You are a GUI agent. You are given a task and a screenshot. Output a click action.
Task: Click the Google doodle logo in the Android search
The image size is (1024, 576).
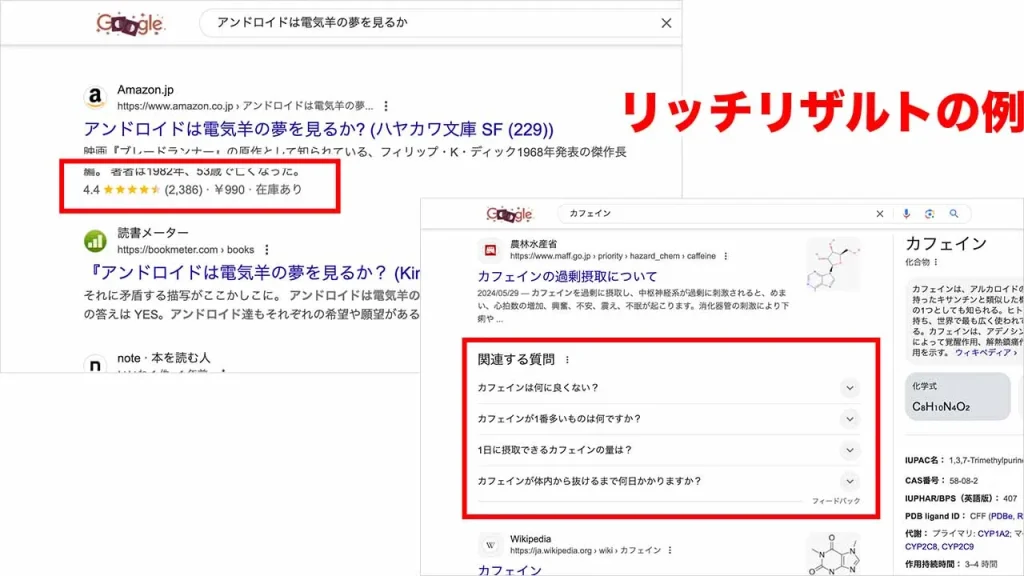click(130, 24)
